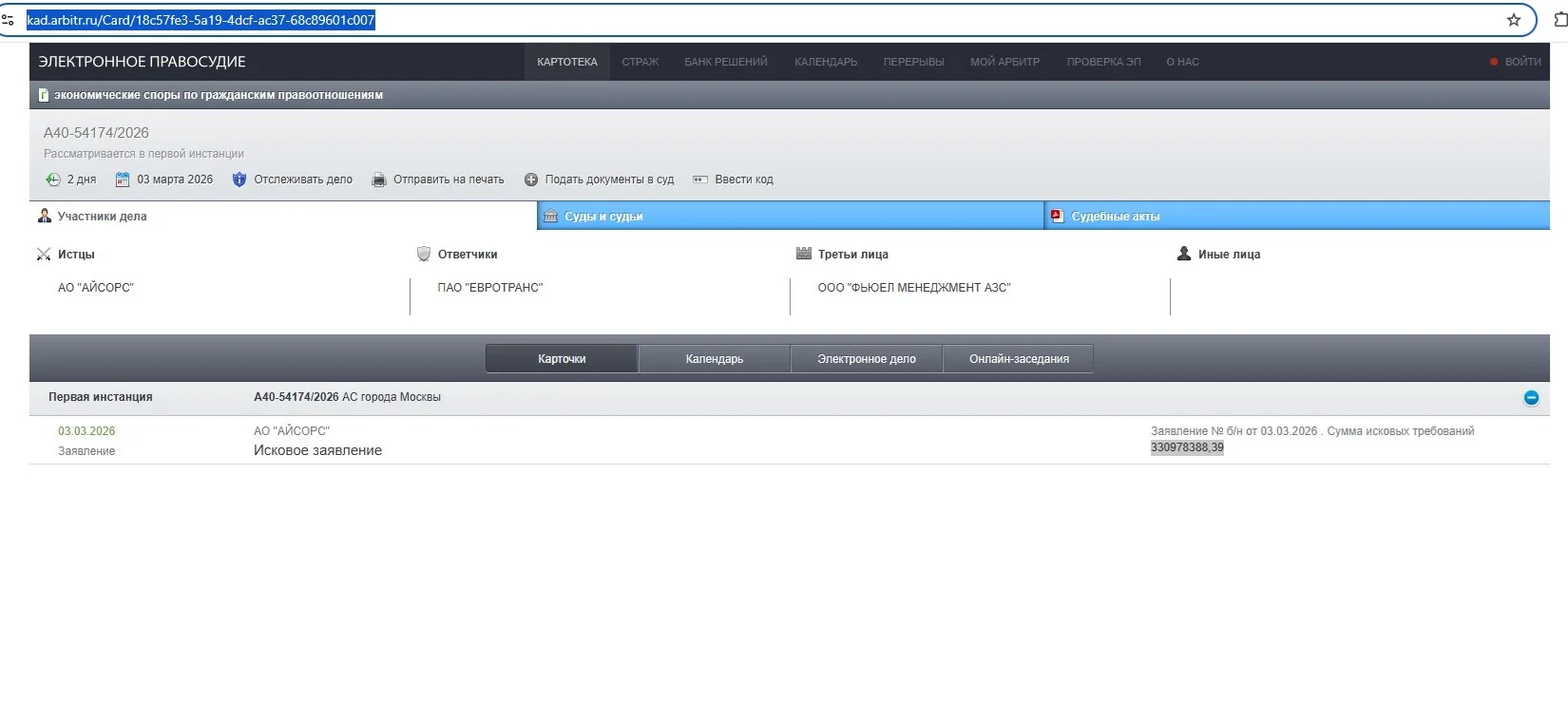1568x721 pixels.
Task: Collapse the 'Первая инстанция' section with minus button
Action: tap(1531, 398)
